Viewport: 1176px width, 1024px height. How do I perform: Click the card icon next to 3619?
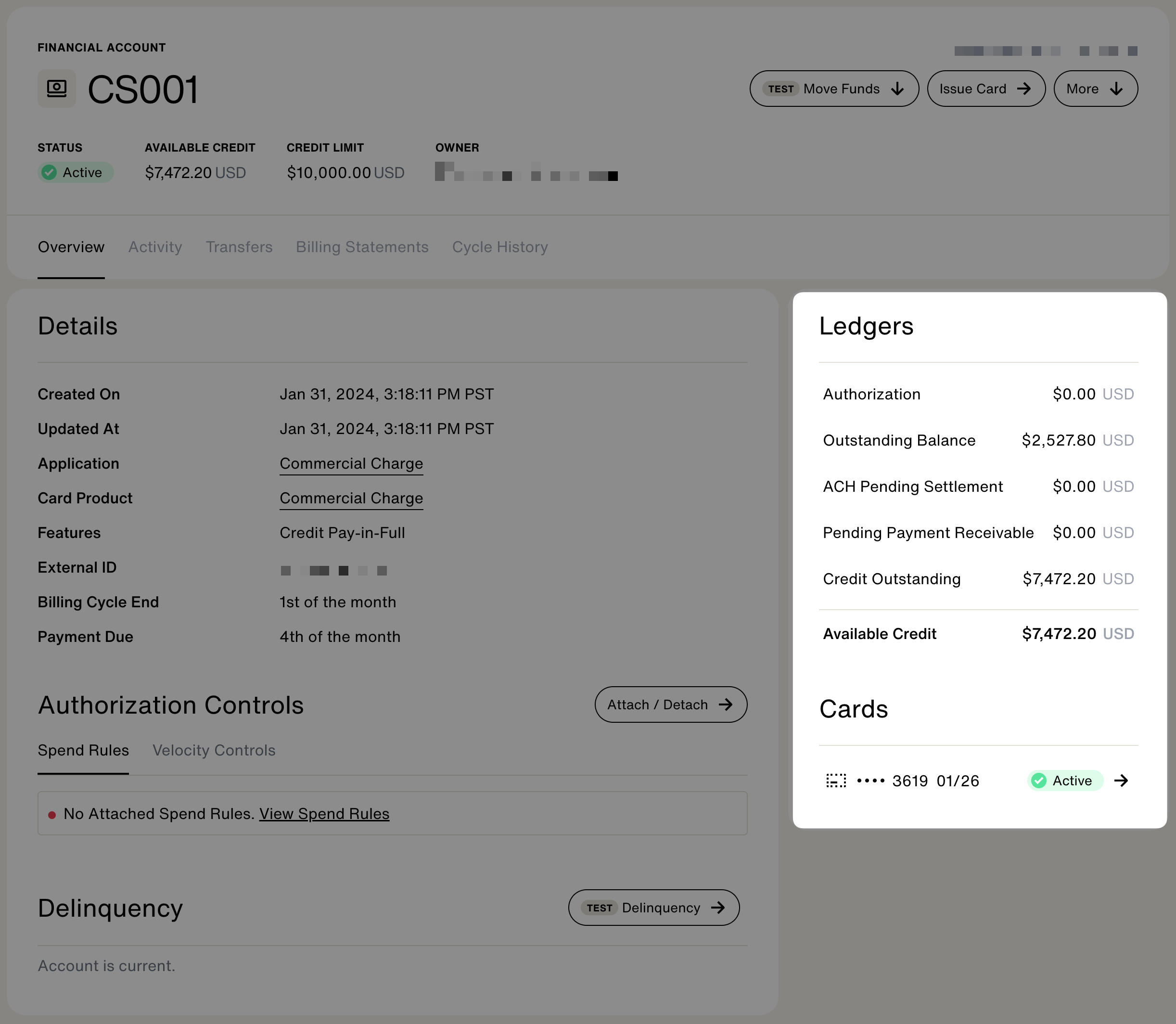click(836, 781)
